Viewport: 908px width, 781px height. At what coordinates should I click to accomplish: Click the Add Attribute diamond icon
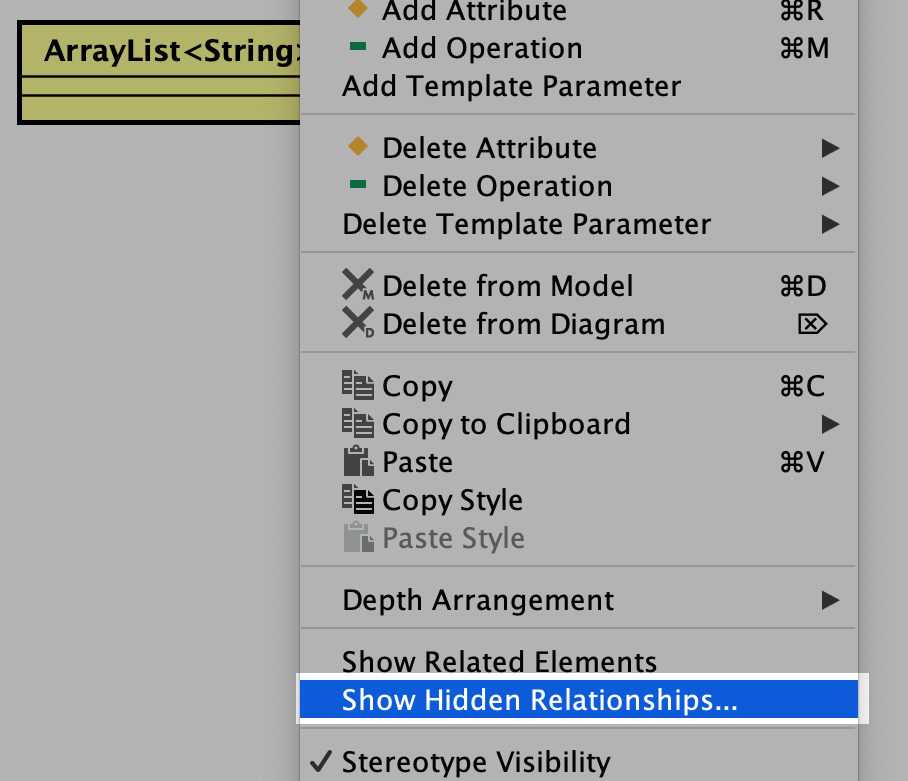coord(357,11)
